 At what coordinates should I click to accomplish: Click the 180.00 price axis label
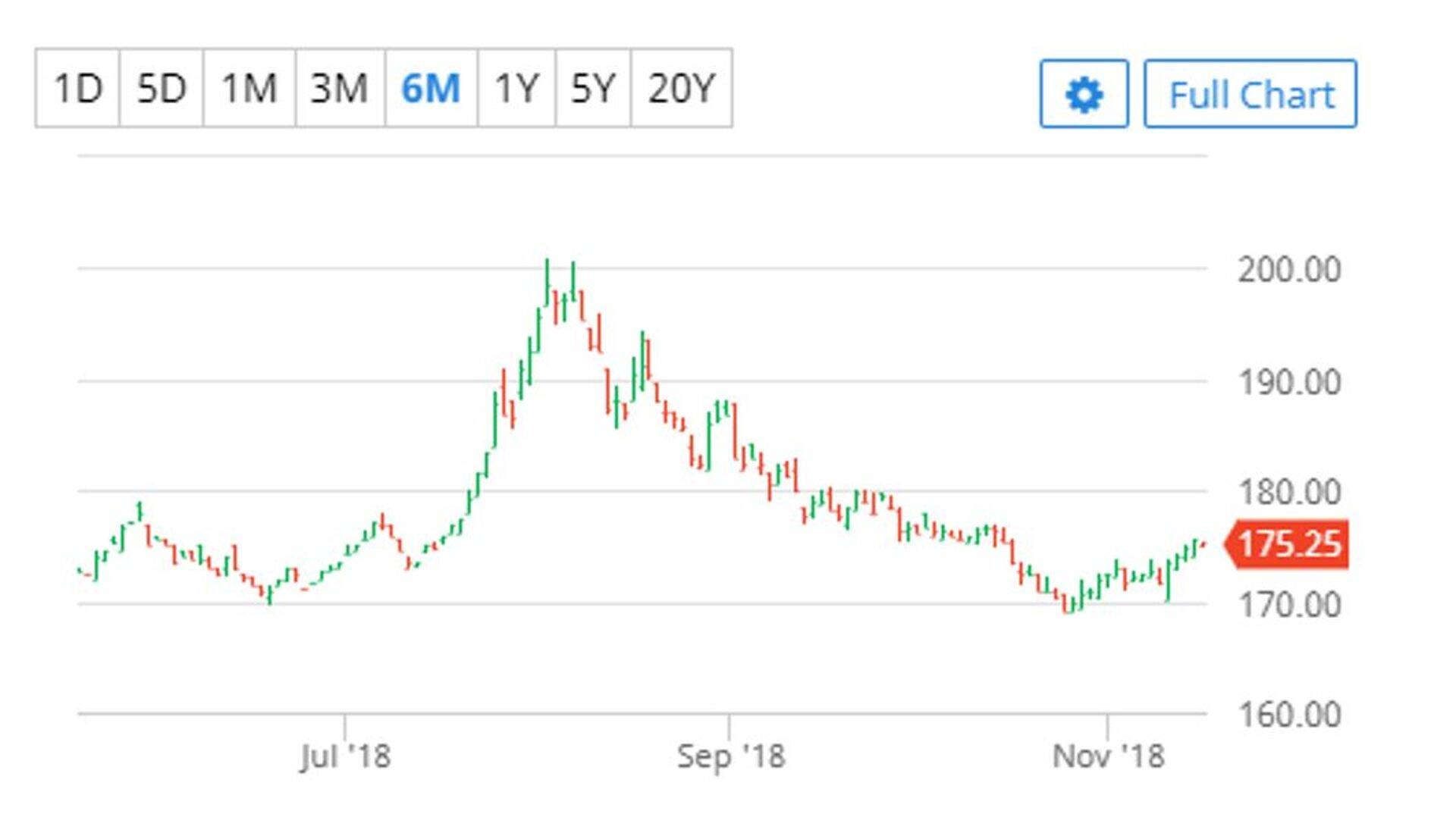[x=1288, y=492]
